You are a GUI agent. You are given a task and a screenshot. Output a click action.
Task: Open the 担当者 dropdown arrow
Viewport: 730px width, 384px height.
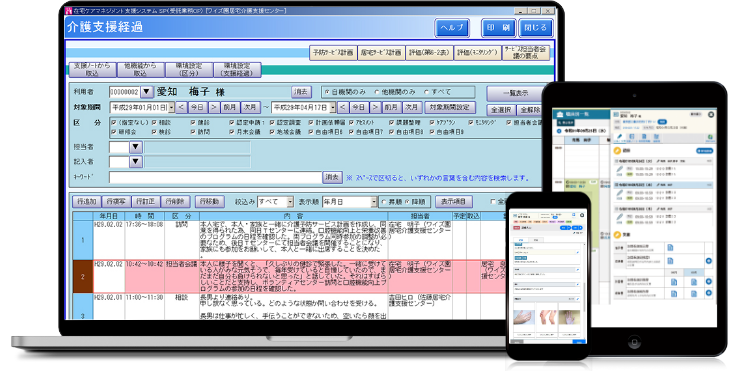(x=135, y=147)
